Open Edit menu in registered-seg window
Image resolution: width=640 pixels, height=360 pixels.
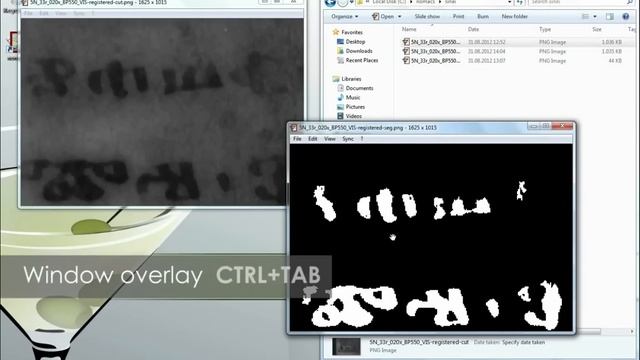[313, 139]
